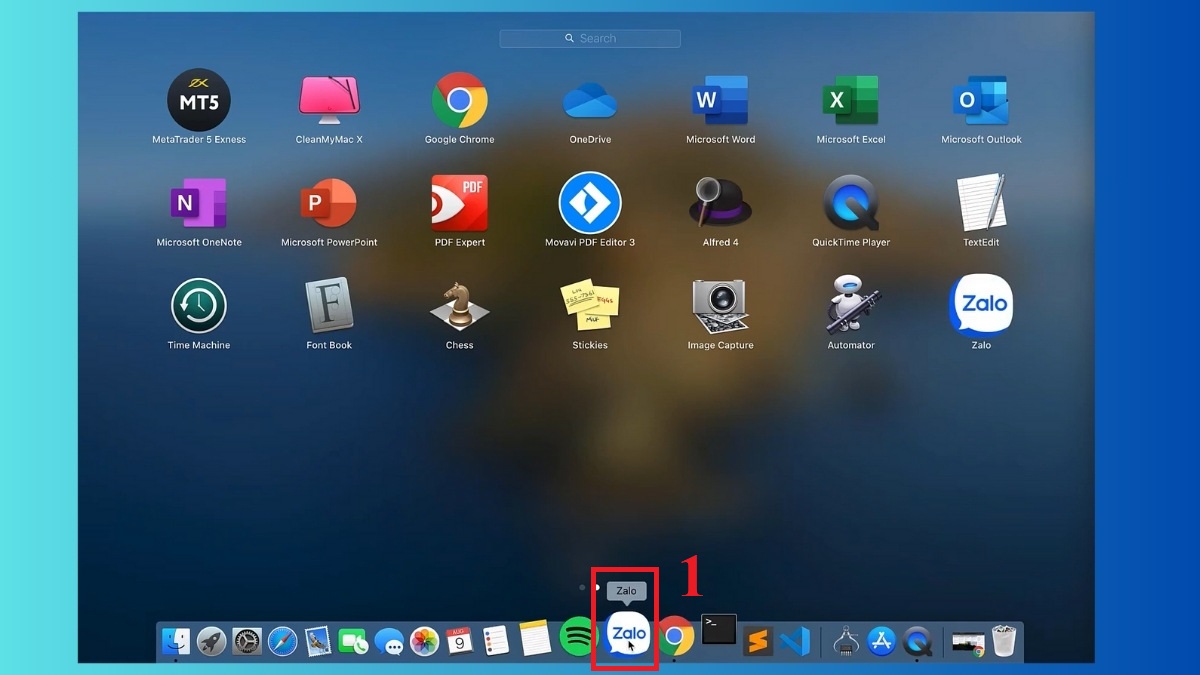
Task: Open Reminders from the Dock
Action: click(495, 641)
